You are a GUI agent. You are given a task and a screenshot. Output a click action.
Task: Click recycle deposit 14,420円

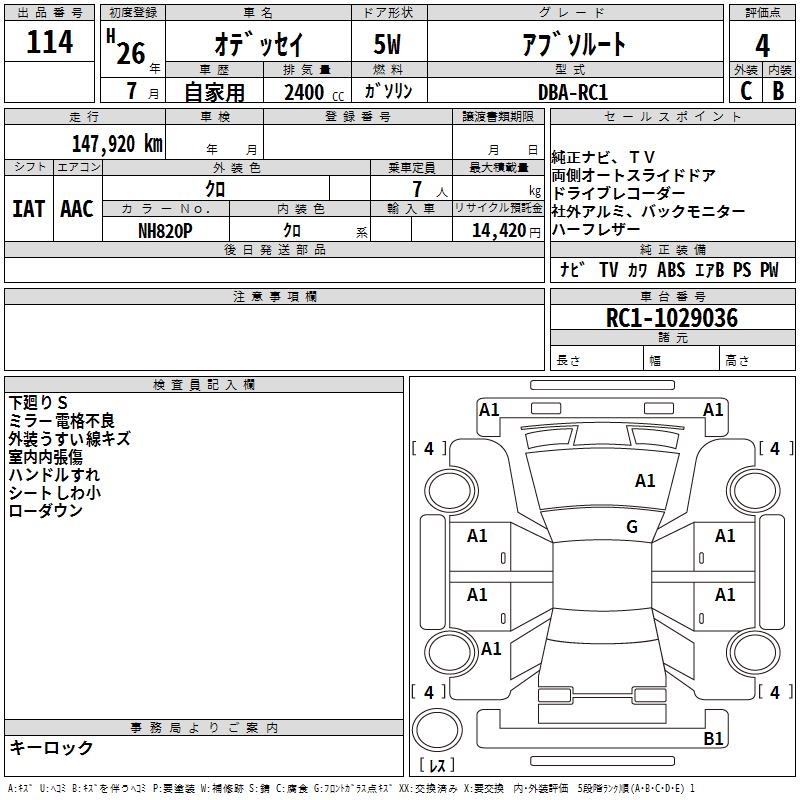pyautogui.click(x=506, y=231)
